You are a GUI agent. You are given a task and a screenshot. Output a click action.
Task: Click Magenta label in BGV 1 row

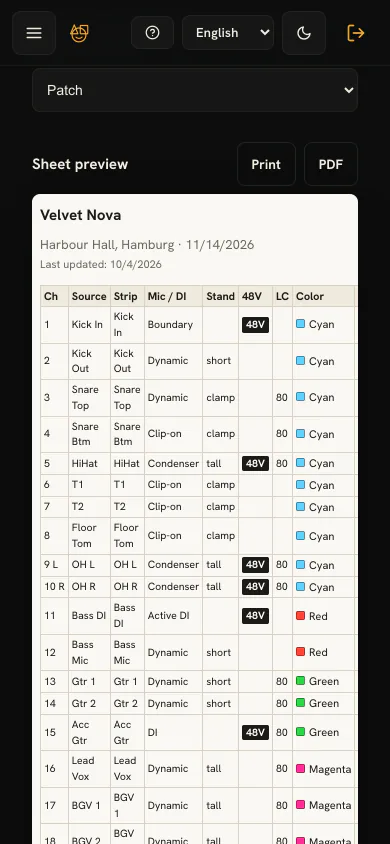330,805
